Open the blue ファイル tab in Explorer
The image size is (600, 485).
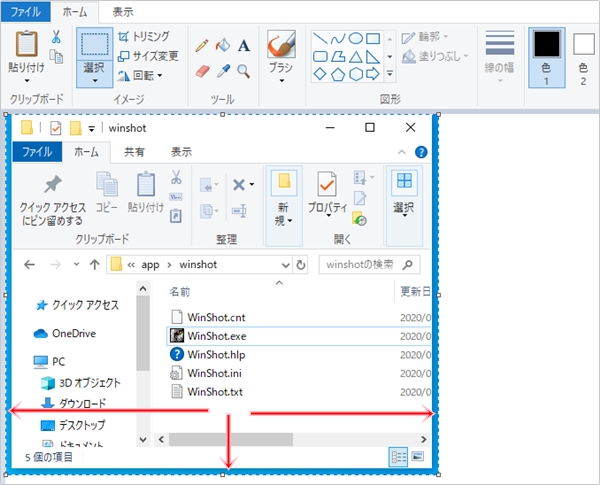tap(38, 152)
